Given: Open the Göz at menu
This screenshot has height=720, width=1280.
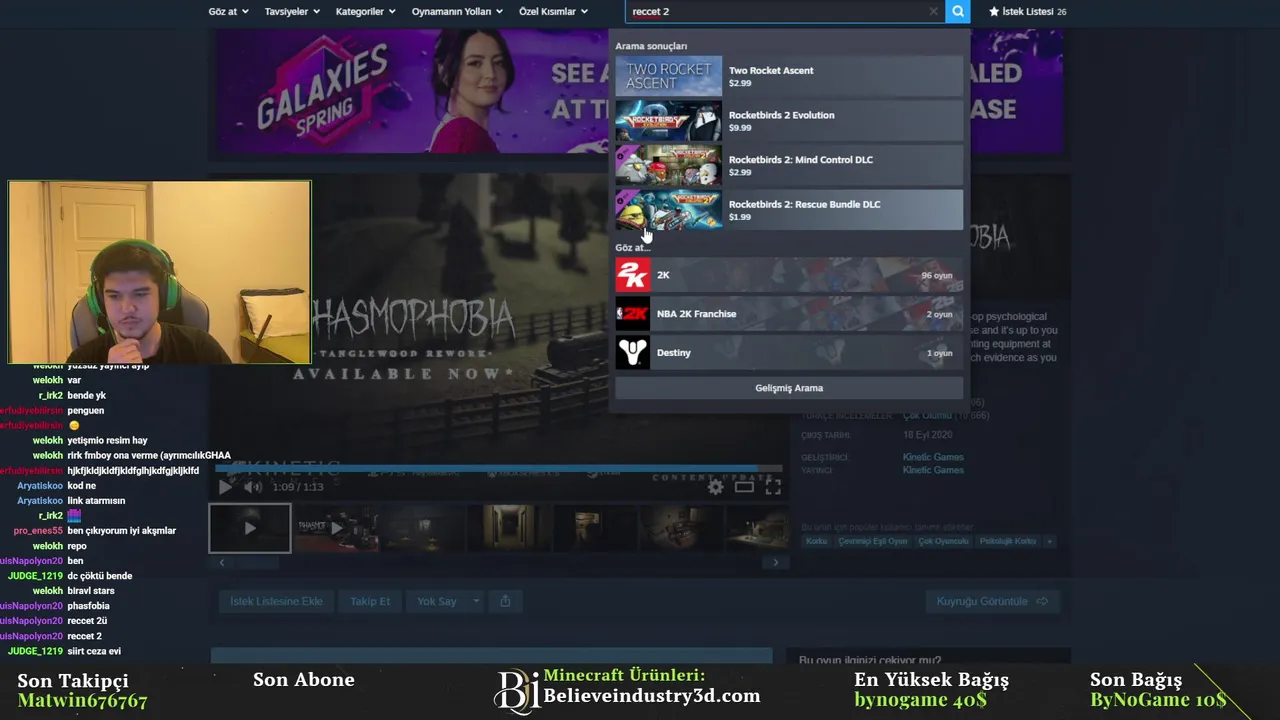Looking at the screenshot, I should pos(228,11).
